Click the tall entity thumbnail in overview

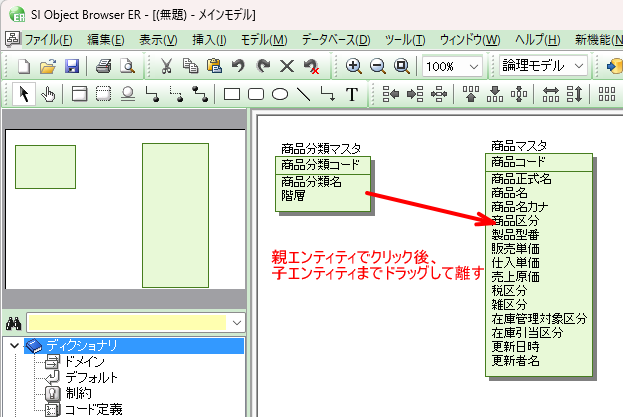click(x=175, y=215)
